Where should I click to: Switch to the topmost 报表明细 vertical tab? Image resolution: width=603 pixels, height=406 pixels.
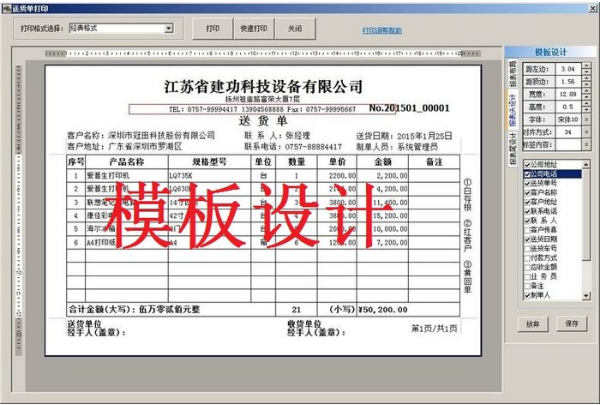tap(512, 74)
